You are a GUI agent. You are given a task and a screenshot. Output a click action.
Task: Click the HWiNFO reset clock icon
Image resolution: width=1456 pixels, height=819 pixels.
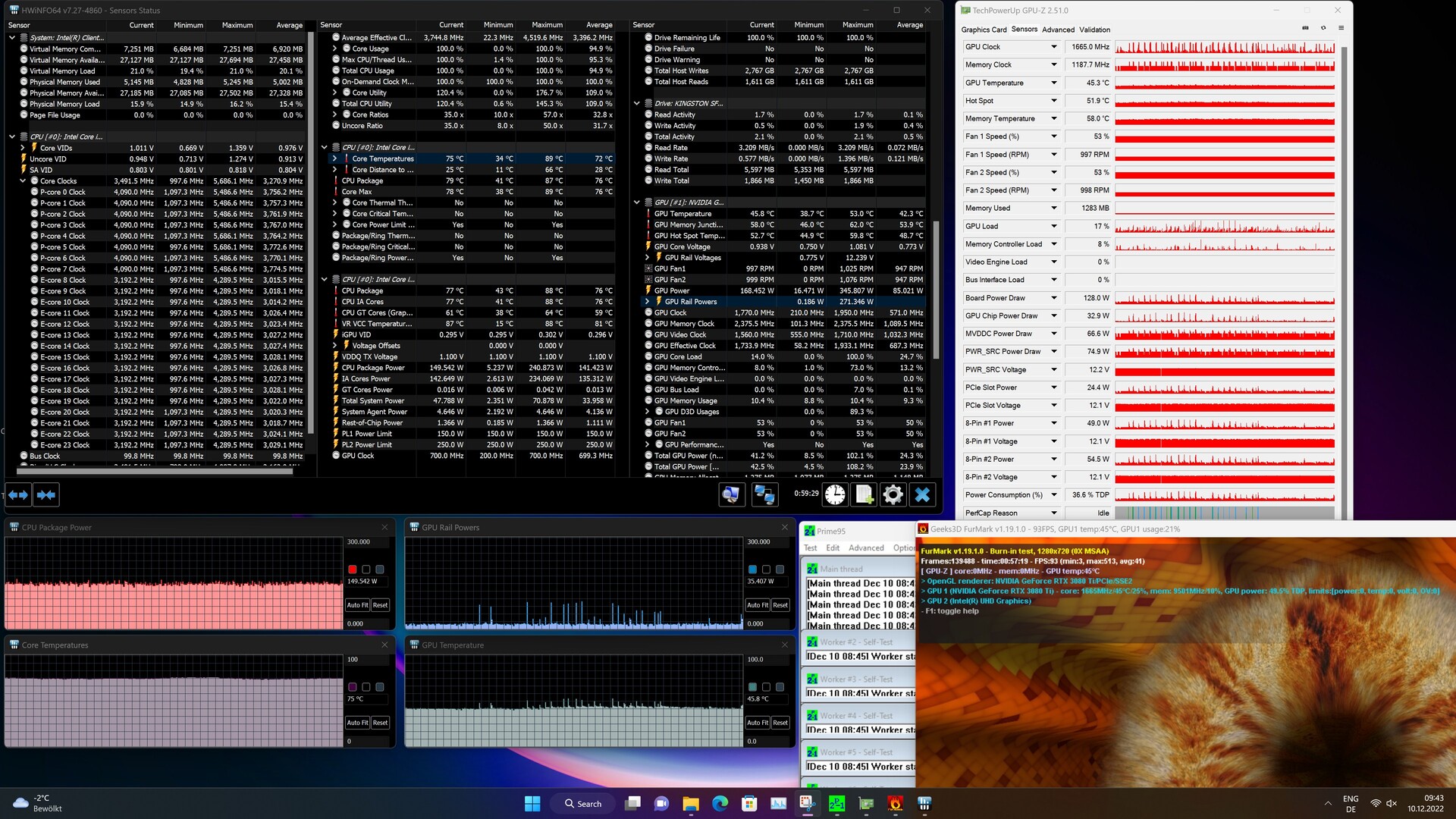835,495
